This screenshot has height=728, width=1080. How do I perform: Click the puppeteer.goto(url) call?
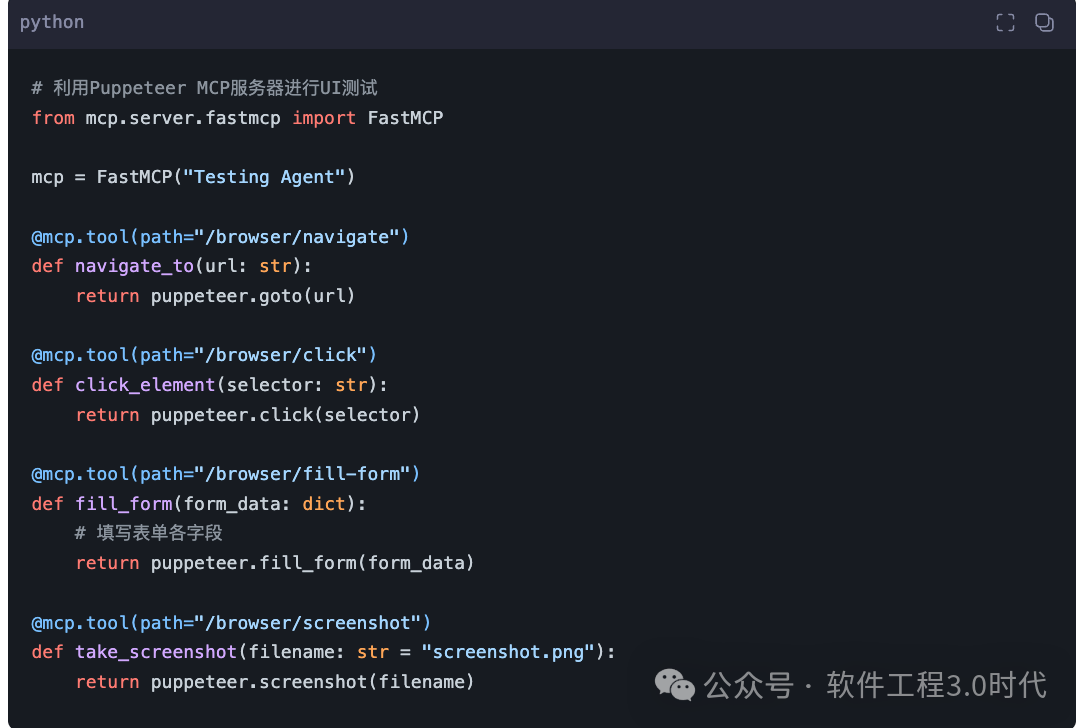click(253, 296)
